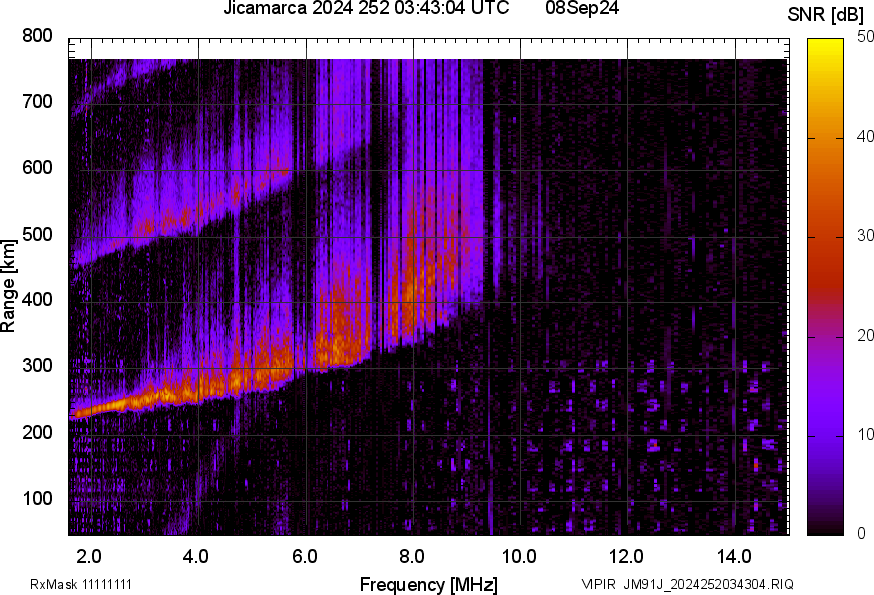Click the 800 range tick label
The height and width of the screenshot is (595, 874).
tap(37, 36)
